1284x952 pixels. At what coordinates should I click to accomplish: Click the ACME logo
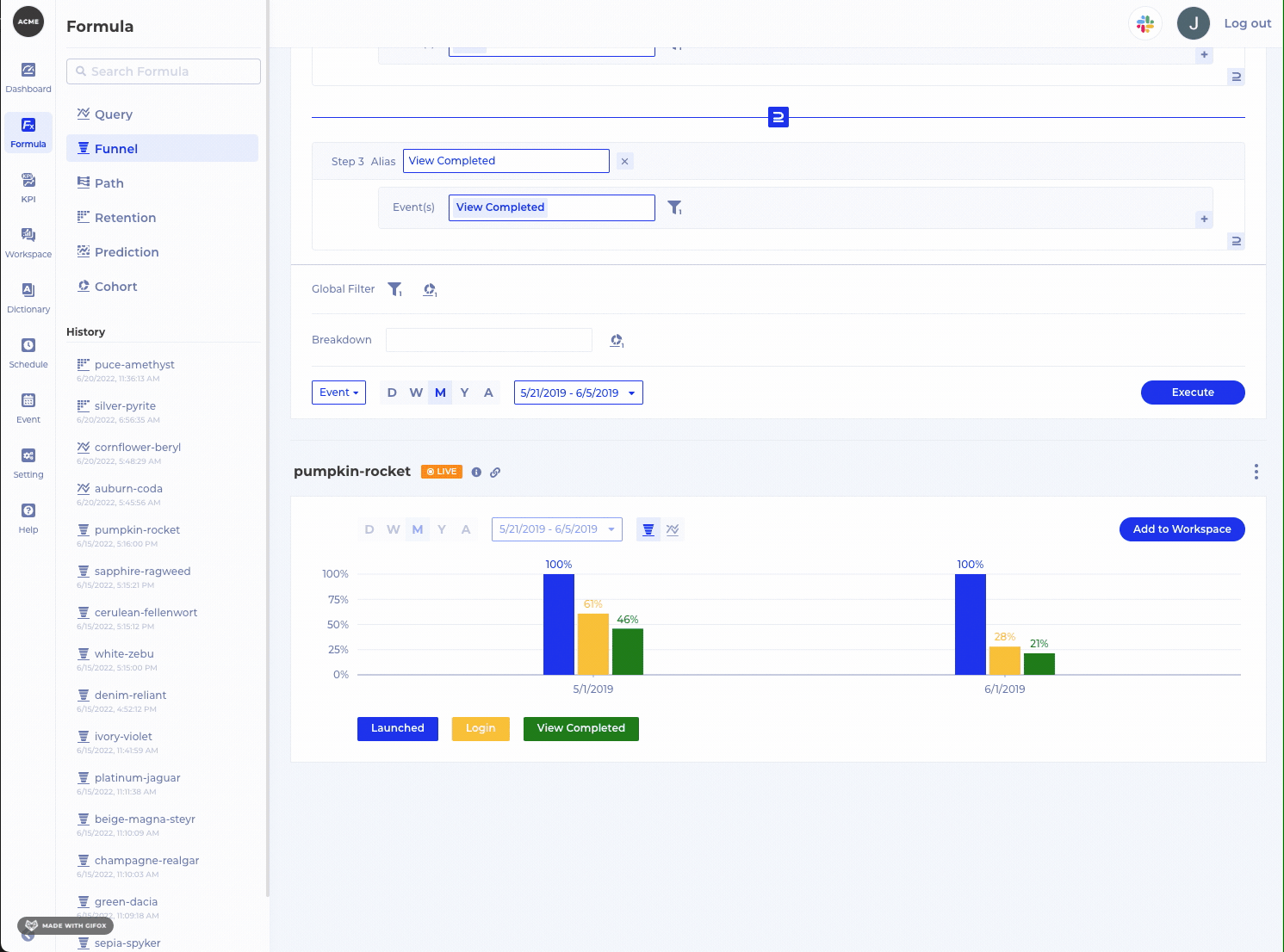click(28, 22)
